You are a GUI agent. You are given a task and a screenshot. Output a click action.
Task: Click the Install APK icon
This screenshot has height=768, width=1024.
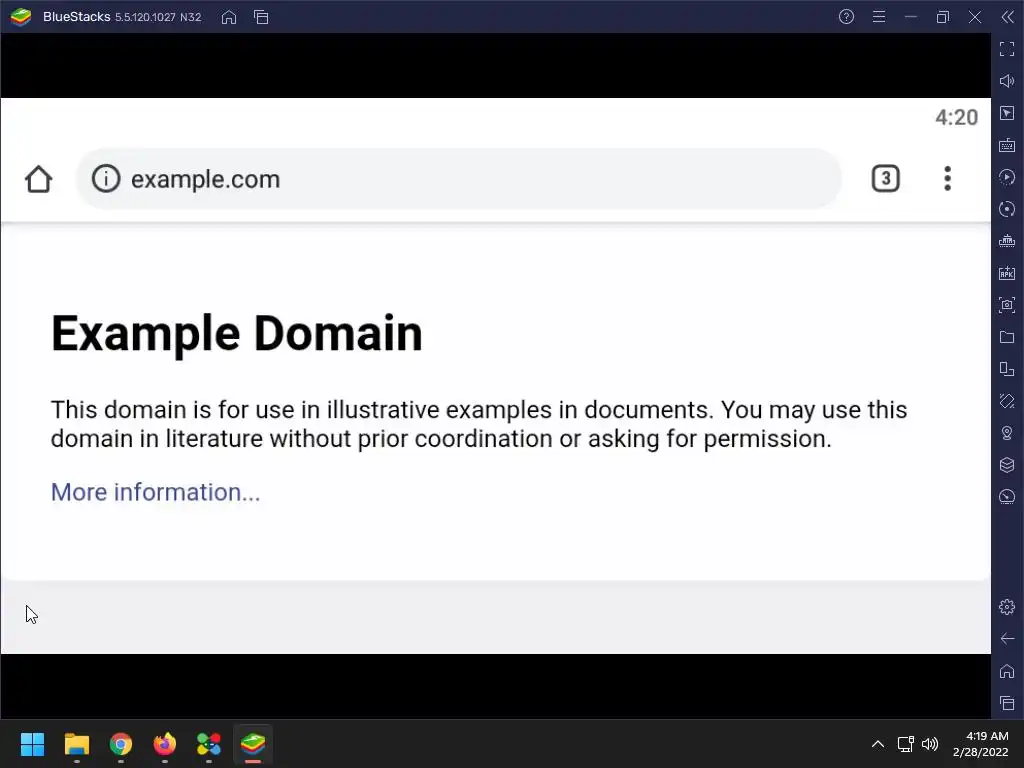[x=1007, y=273]
